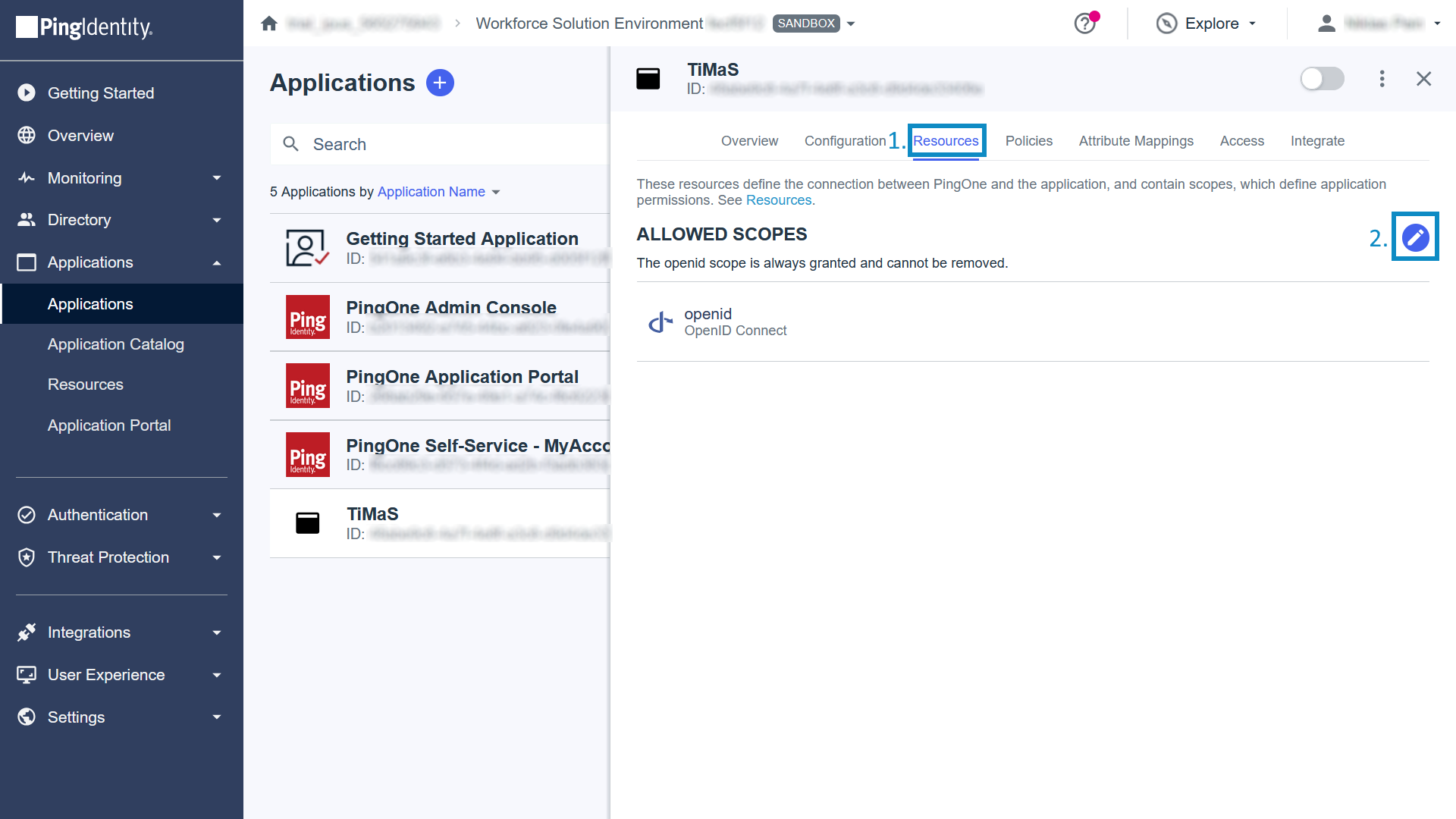This screenshot has height=819, width=1456.
Task: Click the User Experience monitor icon
Action: point(27,675)
